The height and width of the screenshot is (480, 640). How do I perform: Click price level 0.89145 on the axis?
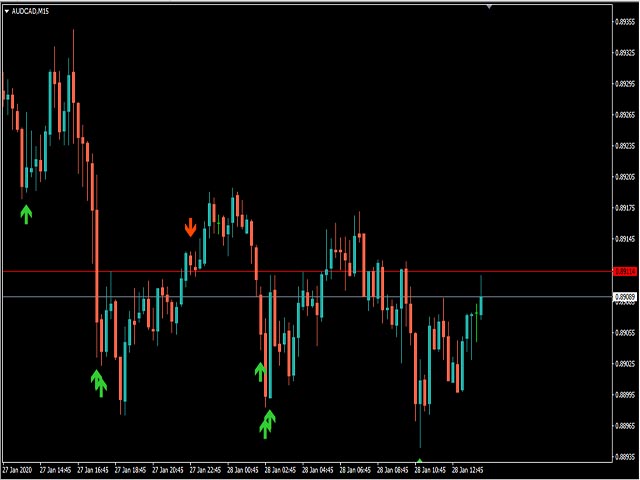(625, 239)
